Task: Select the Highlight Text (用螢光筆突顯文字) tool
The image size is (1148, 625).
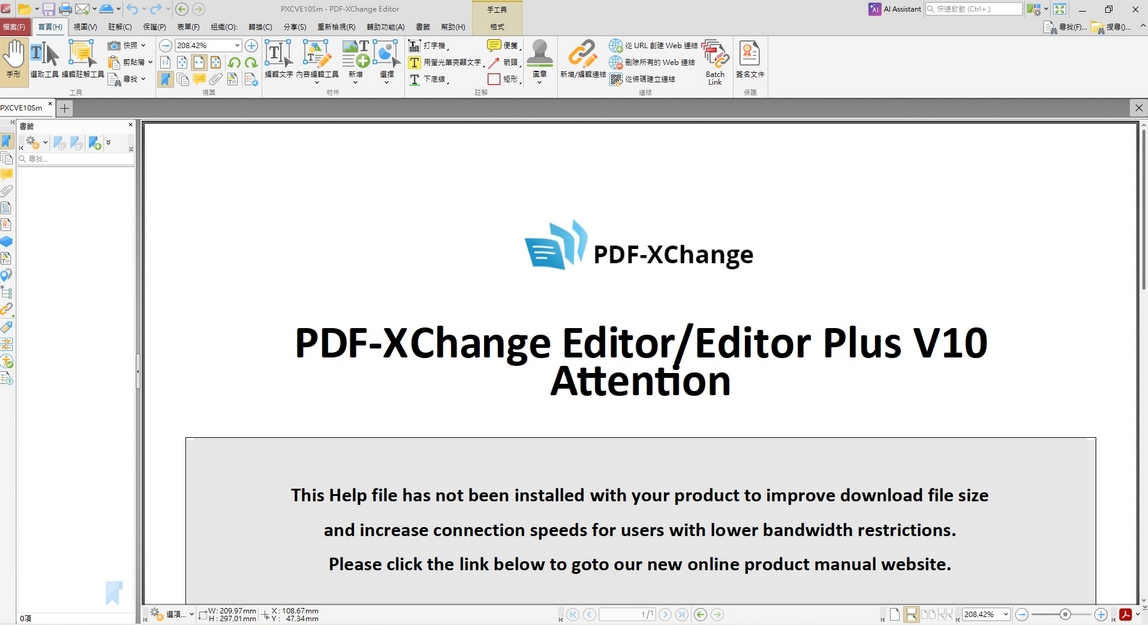Action: point(447,62)
